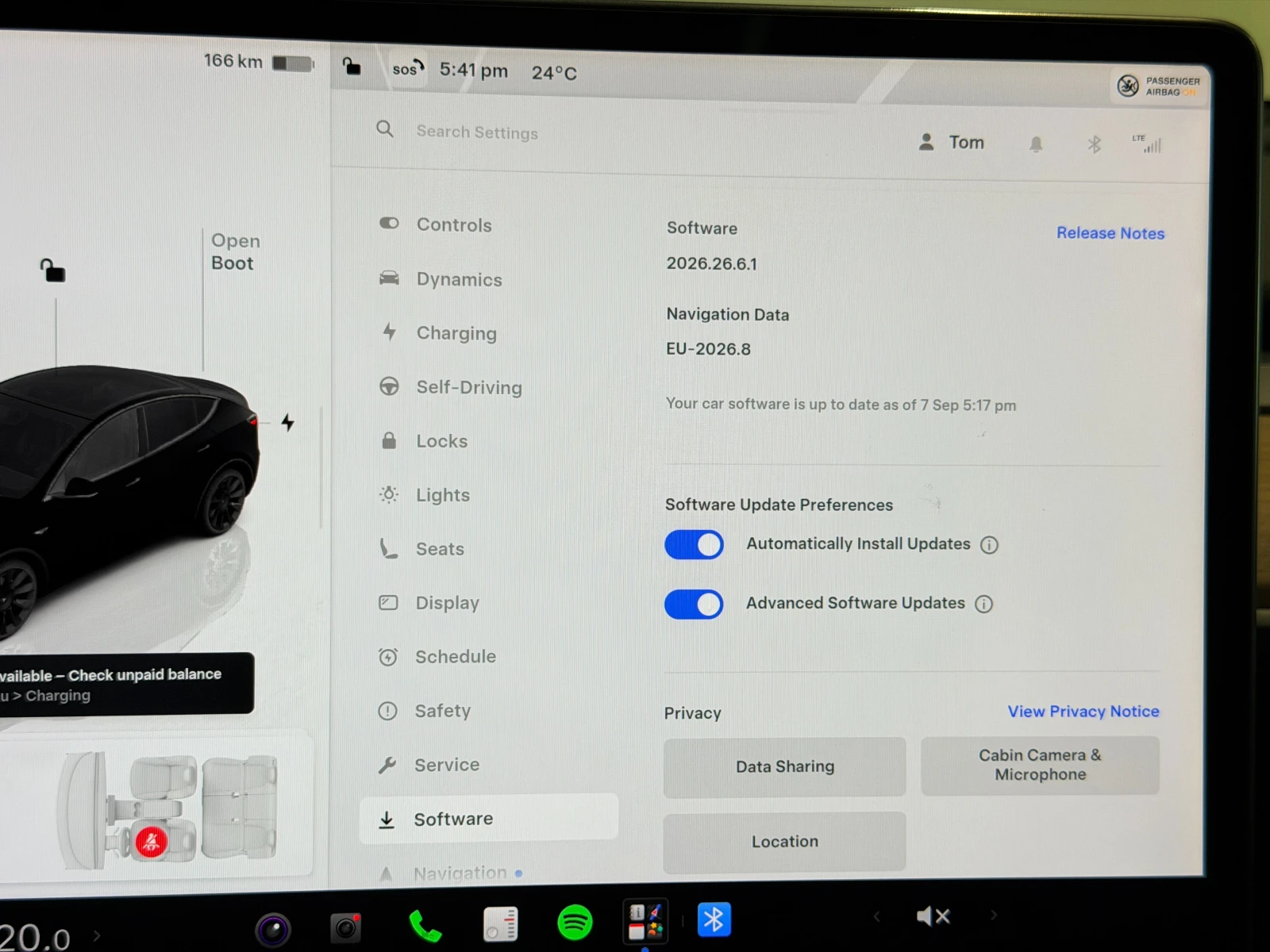The image size is (1270, 952).
Task: Open Cabin Camera & Microphone settings
Action: 1040,765
